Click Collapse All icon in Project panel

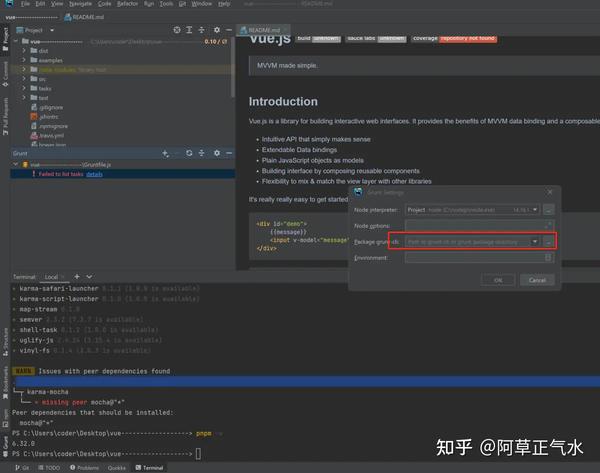coord(202,30)
